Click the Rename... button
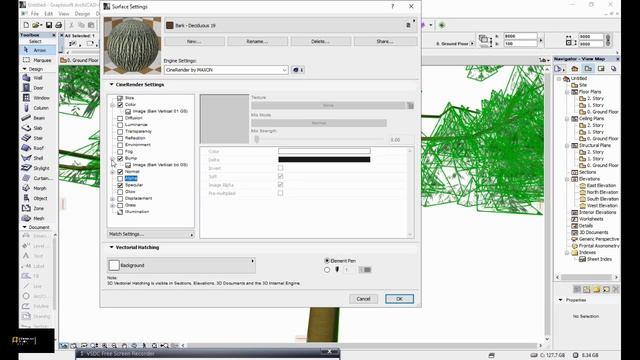 pyautogui.click(x=258, y=41)
